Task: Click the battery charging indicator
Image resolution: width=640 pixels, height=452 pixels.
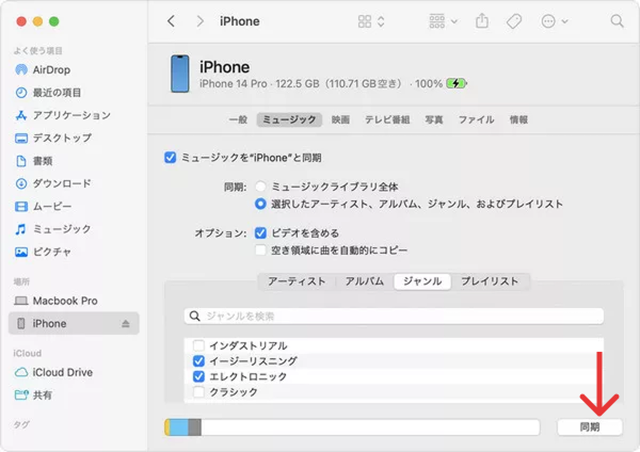Action: (456, 84)
